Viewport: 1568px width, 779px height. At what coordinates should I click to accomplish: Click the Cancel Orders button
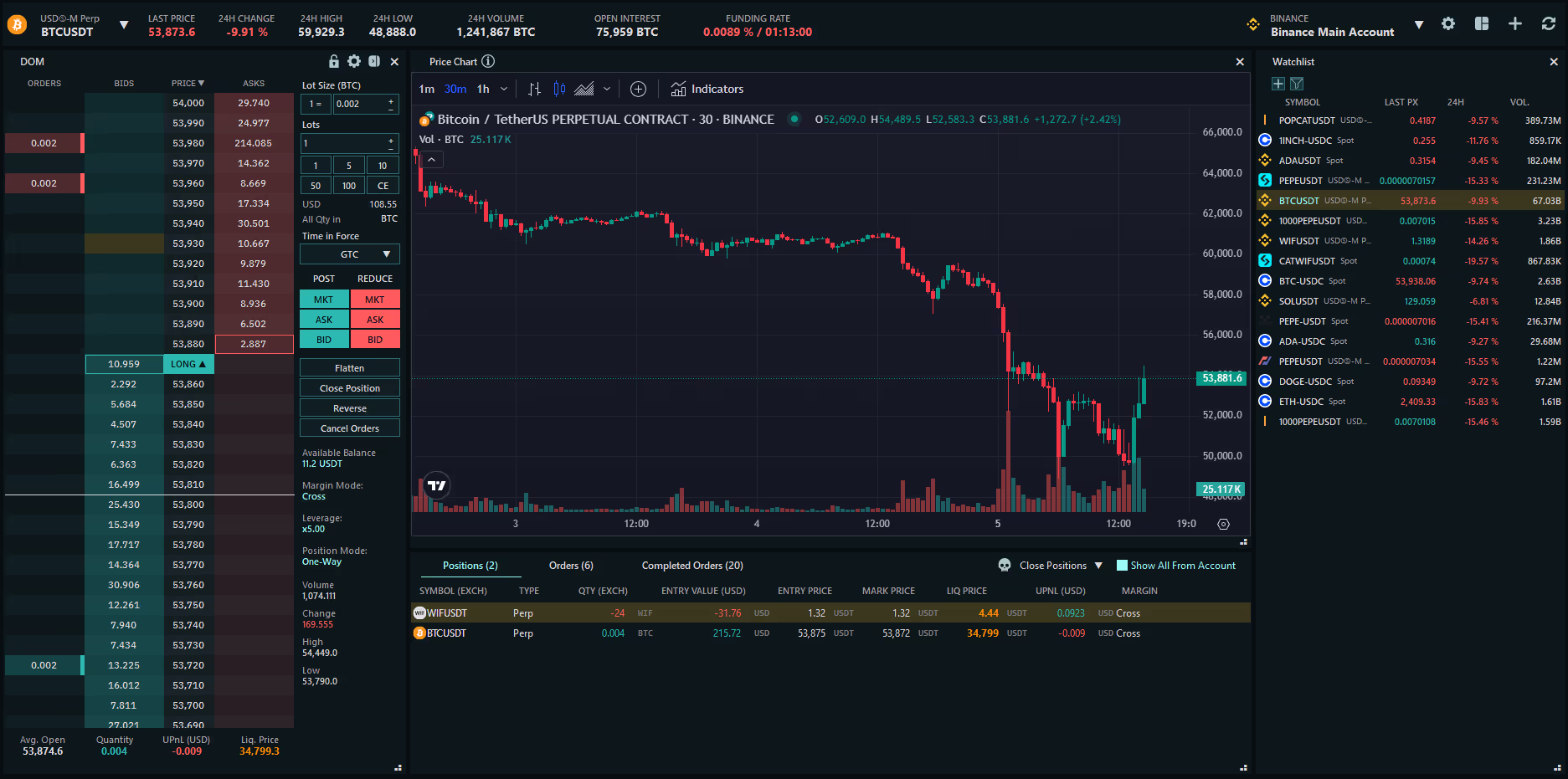tap(350, 428)
